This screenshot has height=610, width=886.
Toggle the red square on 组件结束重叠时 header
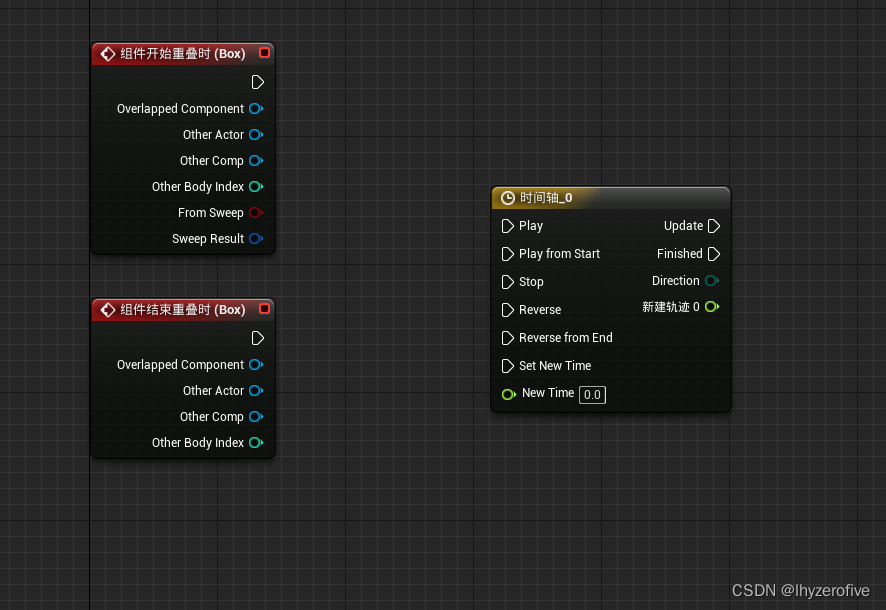264,309
